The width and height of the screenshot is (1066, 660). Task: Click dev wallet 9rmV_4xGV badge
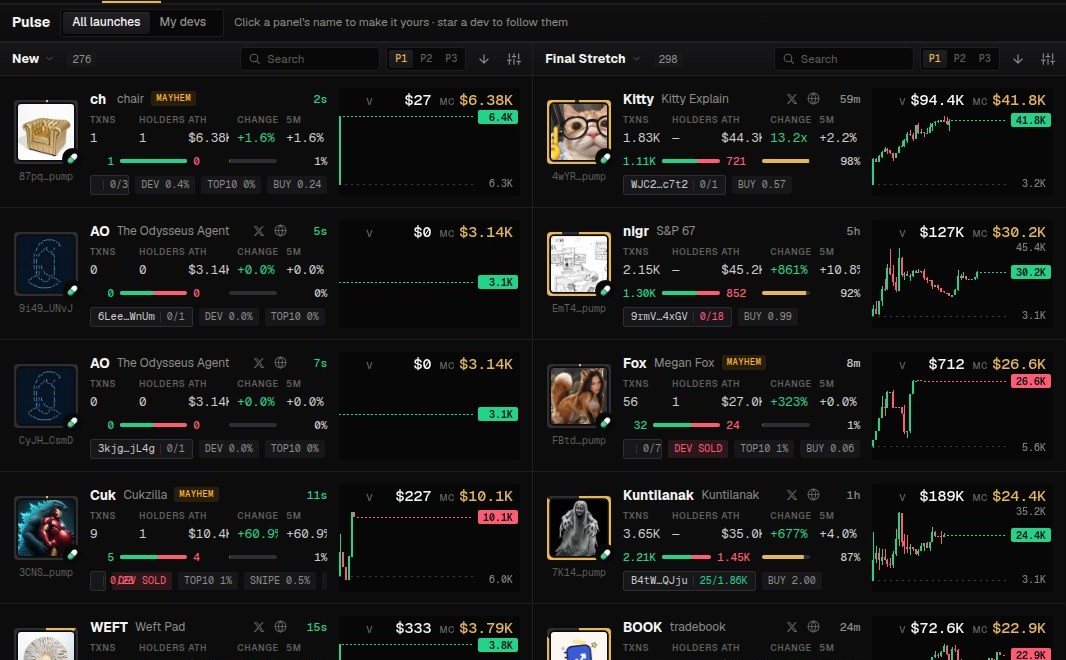coord(676,316)
